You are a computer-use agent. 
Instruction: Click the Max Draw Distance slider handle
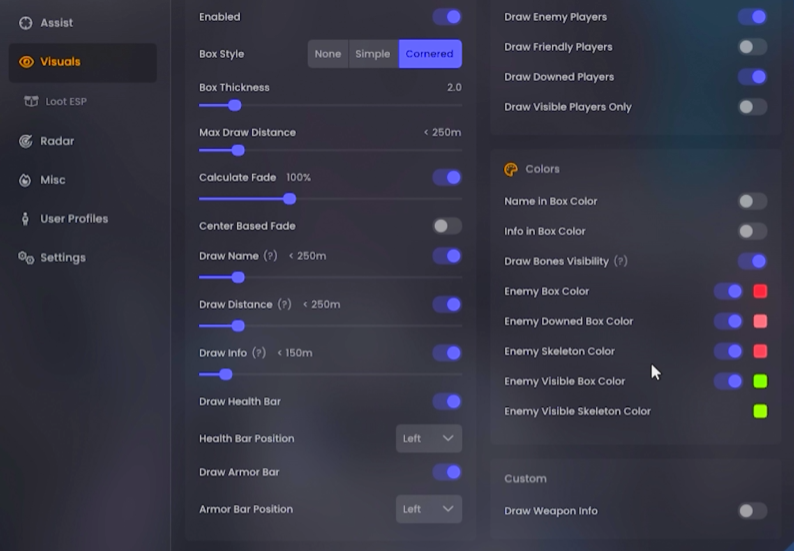[238, 150]
